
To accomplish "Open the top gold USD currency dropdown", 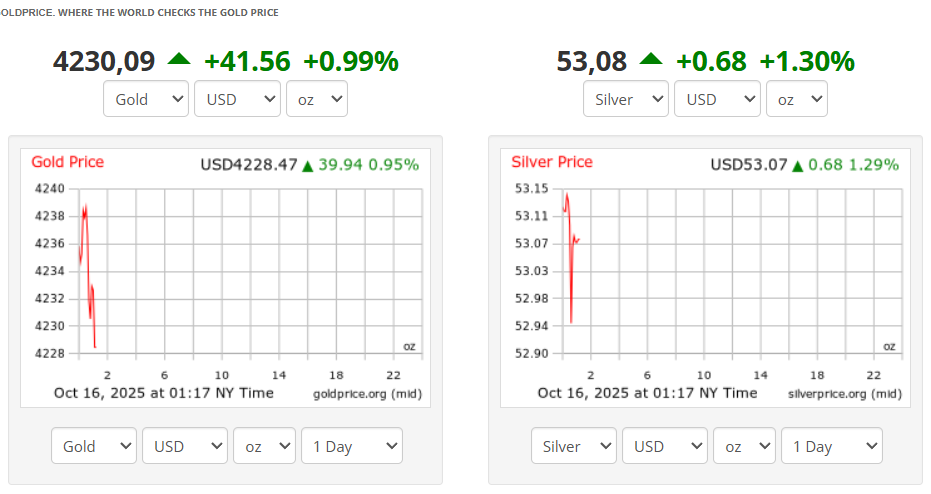I will click(x=237, y=99).
